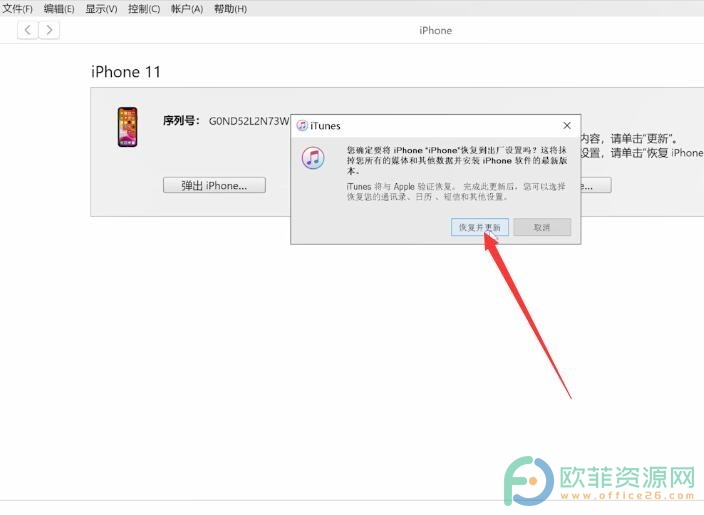The width and height of the screenshot is (704, 515).
Task: Click the iPhone title at top center
Action: pyautogui.click(x=436, y=31)
